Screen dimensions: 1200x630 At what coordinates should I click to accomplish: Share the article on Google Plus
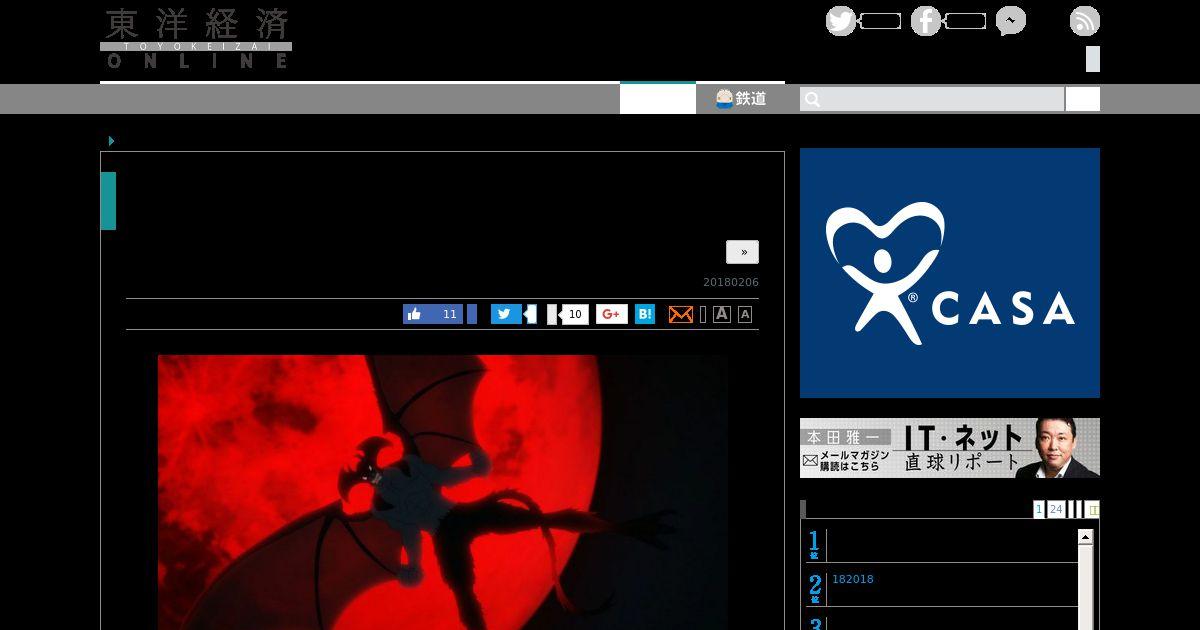coord(612,314)
